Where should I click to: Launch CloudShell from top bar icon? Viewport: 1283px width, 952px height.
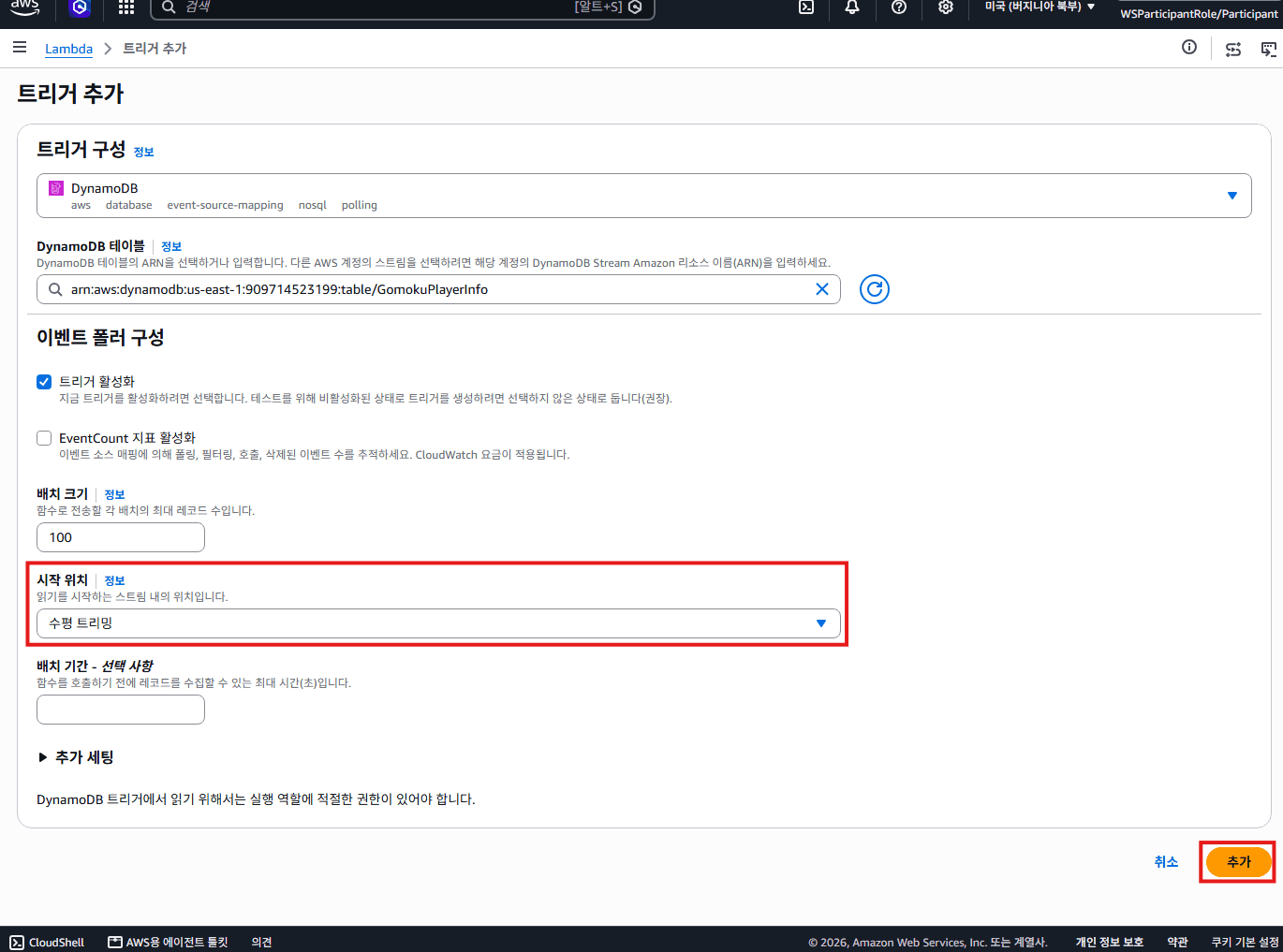(x=806, y=7)
